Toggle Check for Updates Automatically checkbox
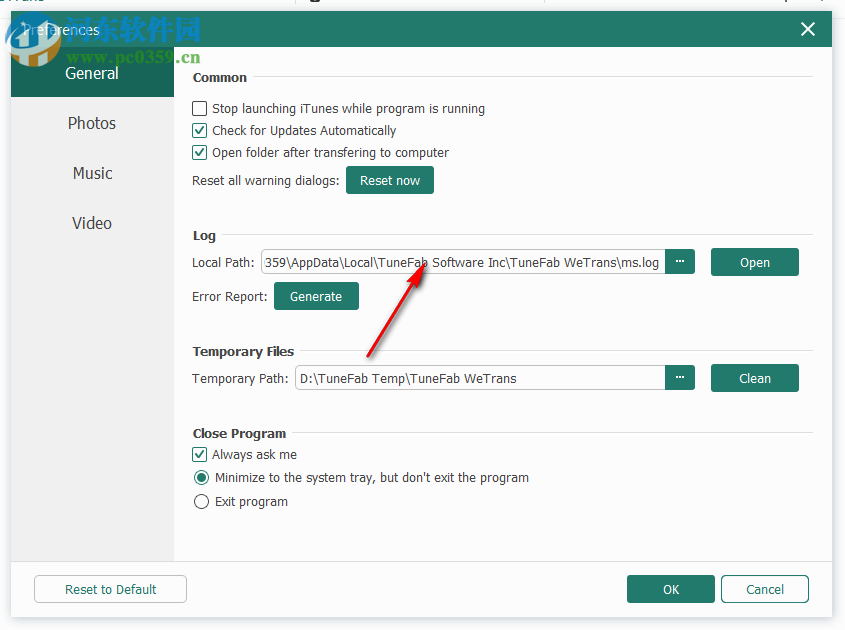Viewport: 845px width, 630px height. [x=199, y=130]
